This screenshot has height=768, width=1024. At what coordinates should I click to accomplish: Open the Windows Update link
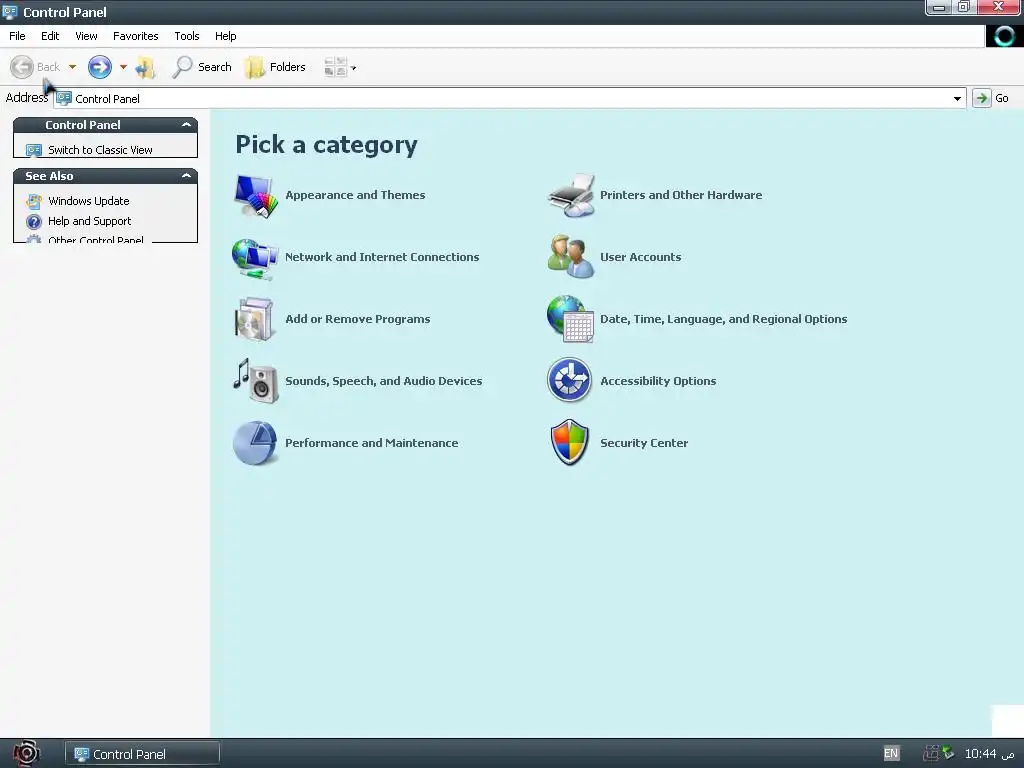point(89,201)
